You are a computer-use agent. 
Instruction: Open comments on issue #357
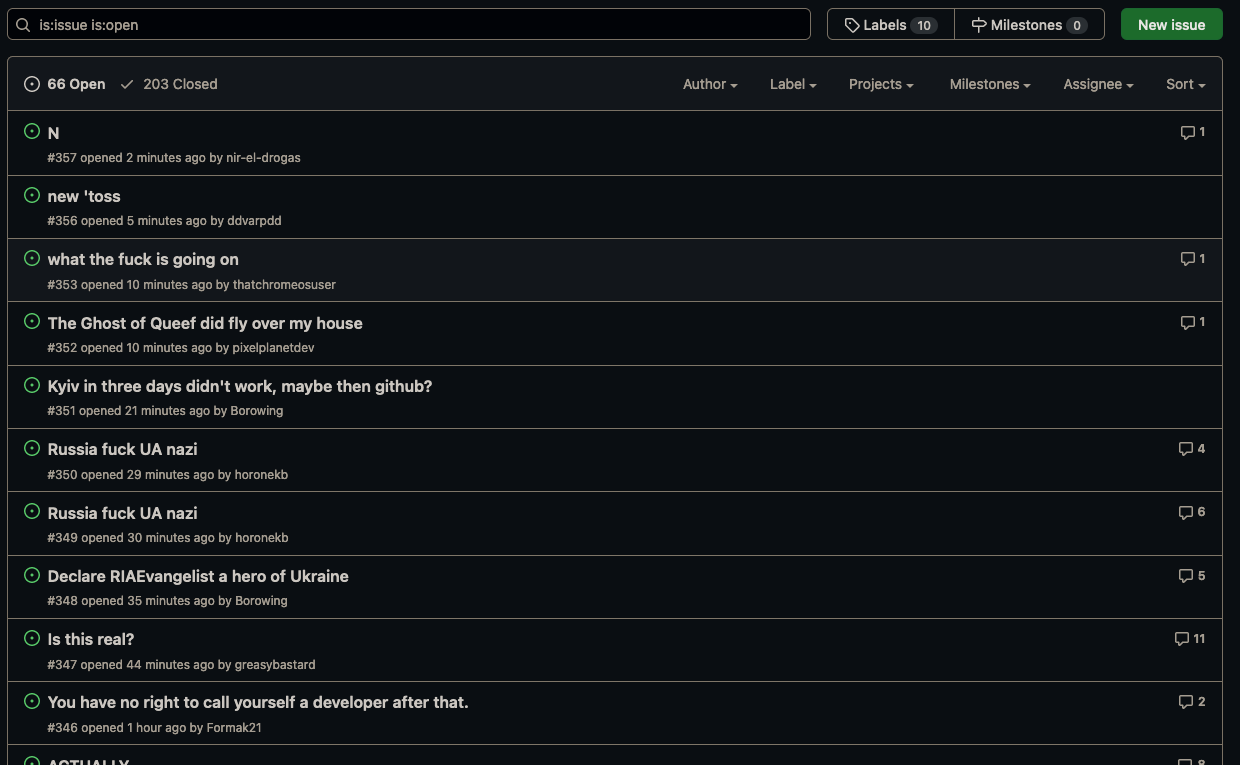1192,132
